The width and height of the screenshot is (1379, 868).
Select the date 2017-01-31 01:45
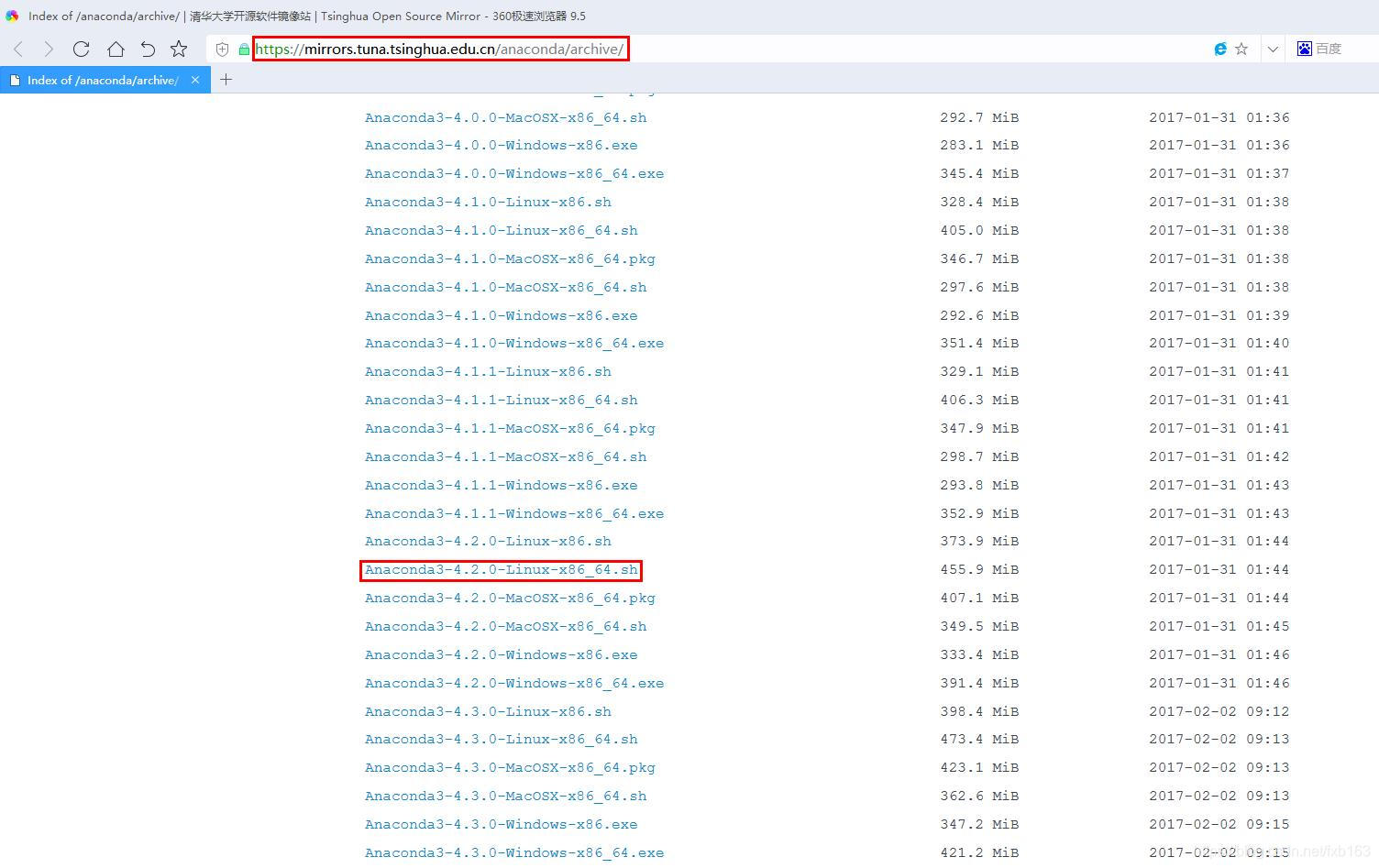click(x=1219, y=627)
